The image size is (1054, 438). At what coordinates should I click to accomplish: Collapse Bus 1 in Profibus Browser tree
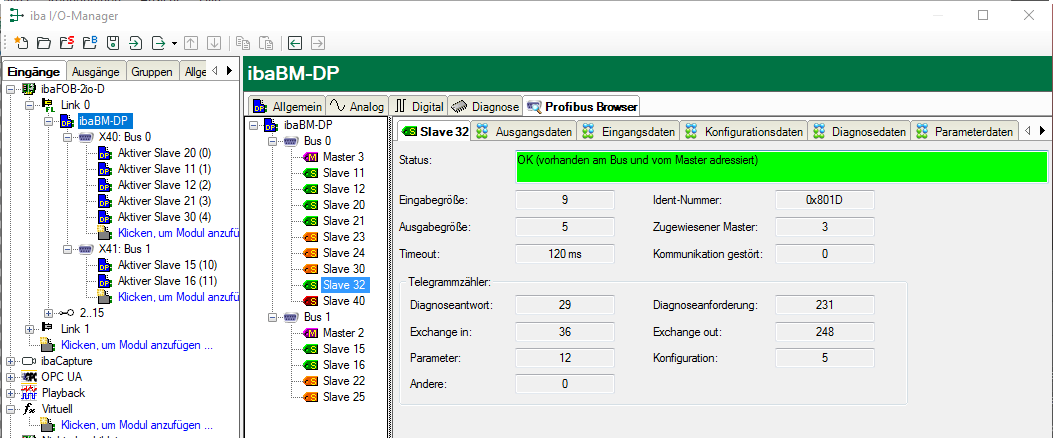(272, 317)
